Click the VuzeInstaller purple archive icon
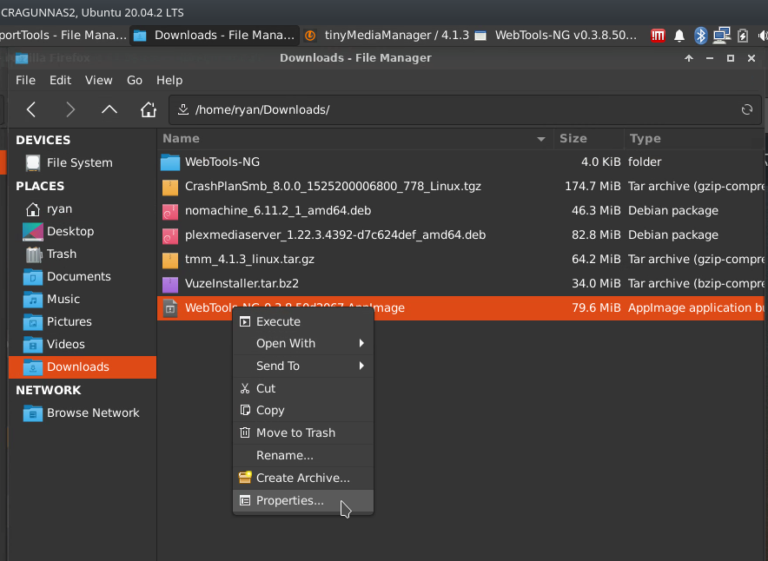The height and width of the screenshot is (561, 768). pos(170,284)
